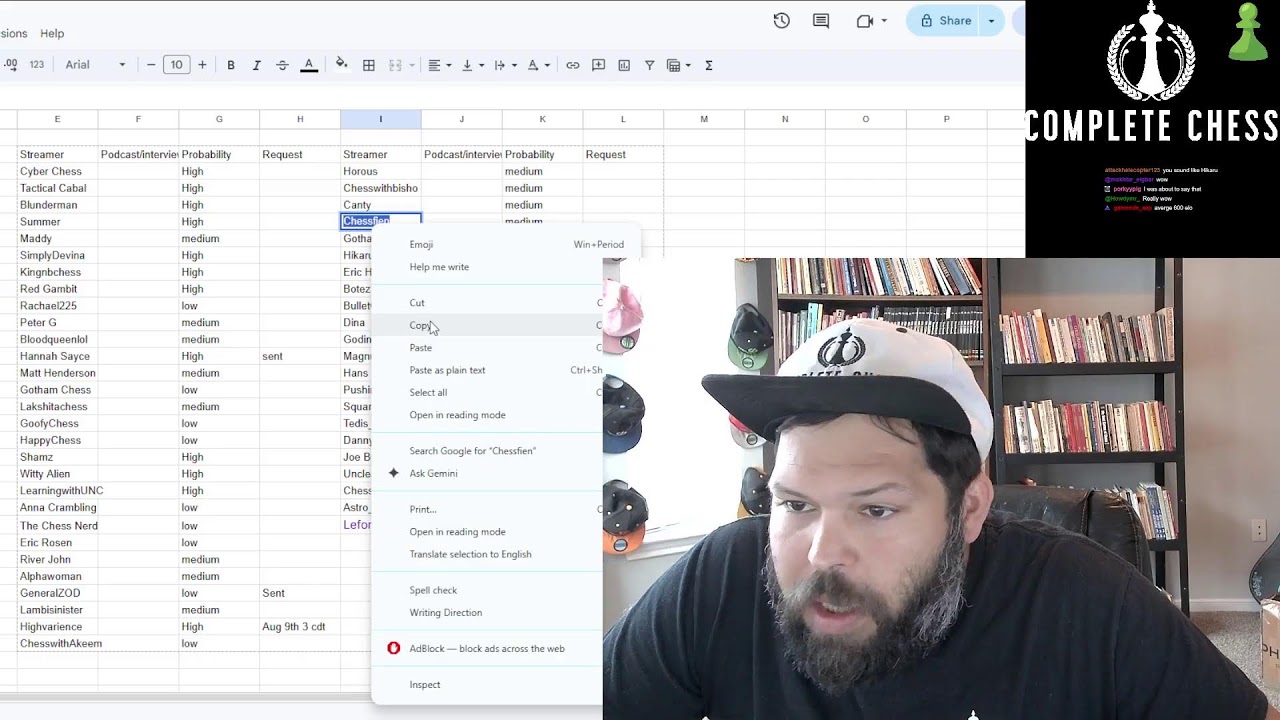Choose Inspect from context menu

(425, 685)
